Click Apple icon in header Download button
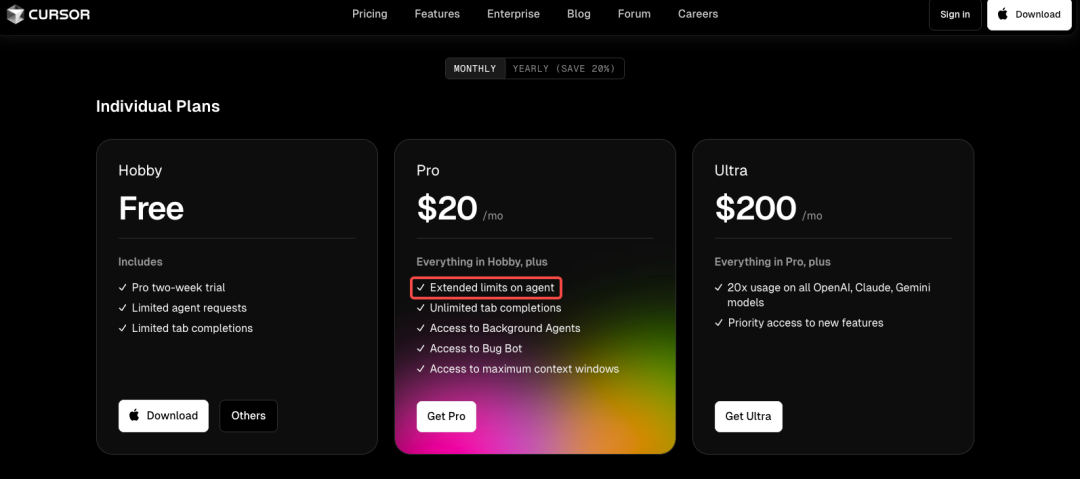Screen dimensions: 1080x479 pyautogui.click(x=1003, y=14)
